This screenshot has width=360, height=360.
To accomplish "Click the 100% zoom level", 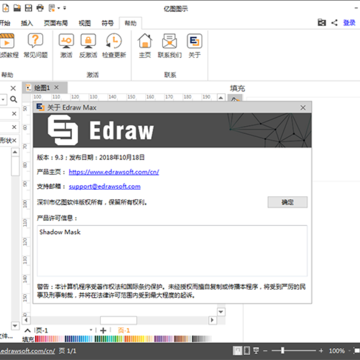I will (337, 351).
